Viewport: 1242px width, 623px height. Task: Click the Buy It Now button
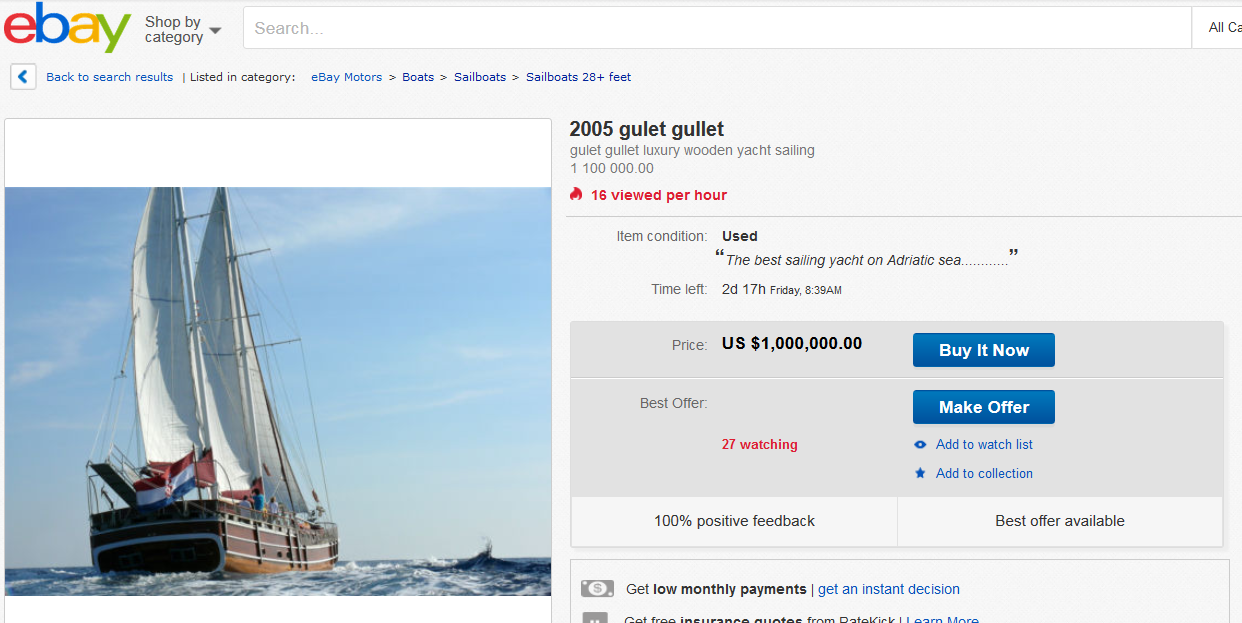[984, 350]
